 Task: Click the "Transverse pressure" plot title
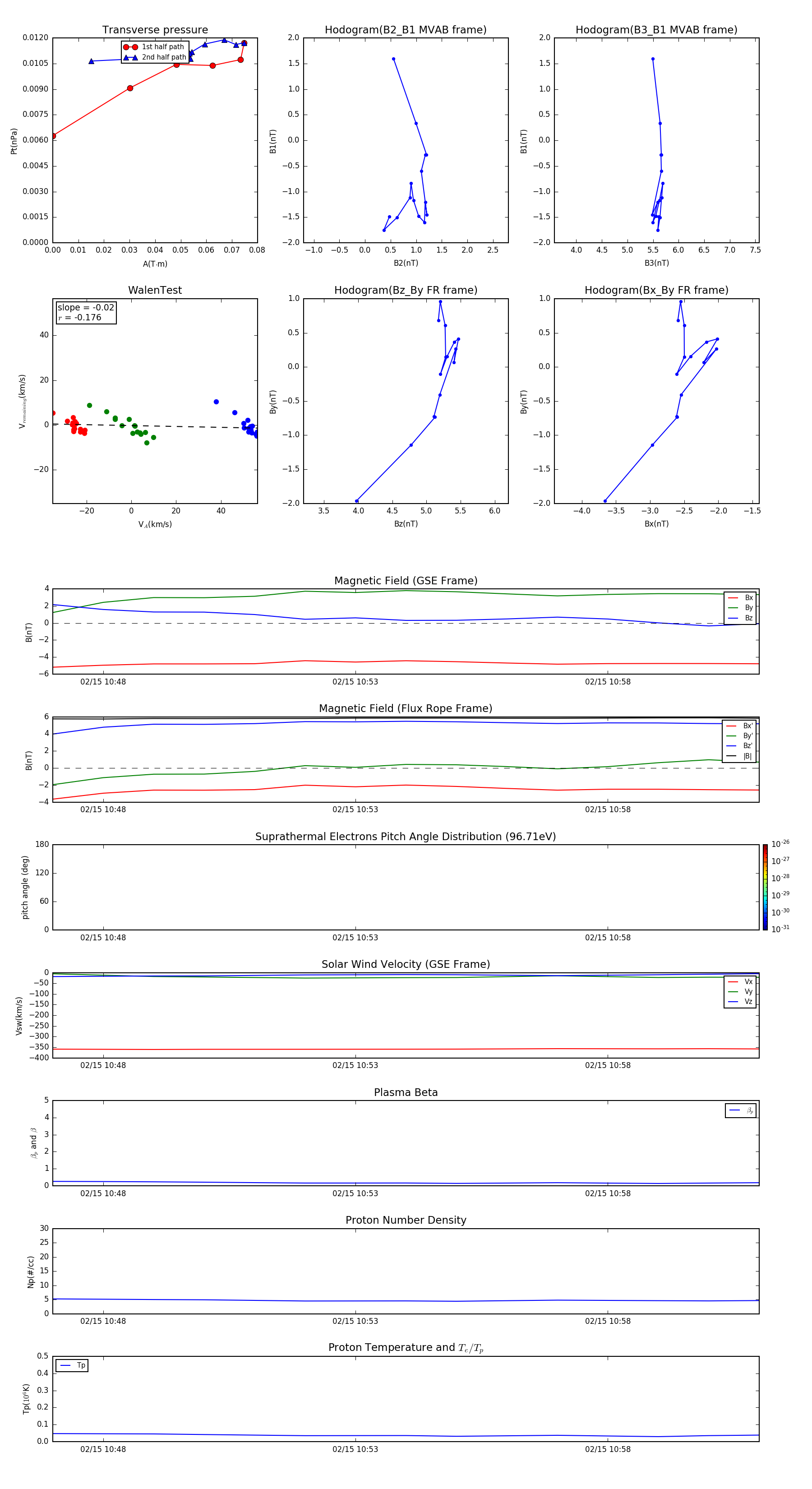coord(155,30)
